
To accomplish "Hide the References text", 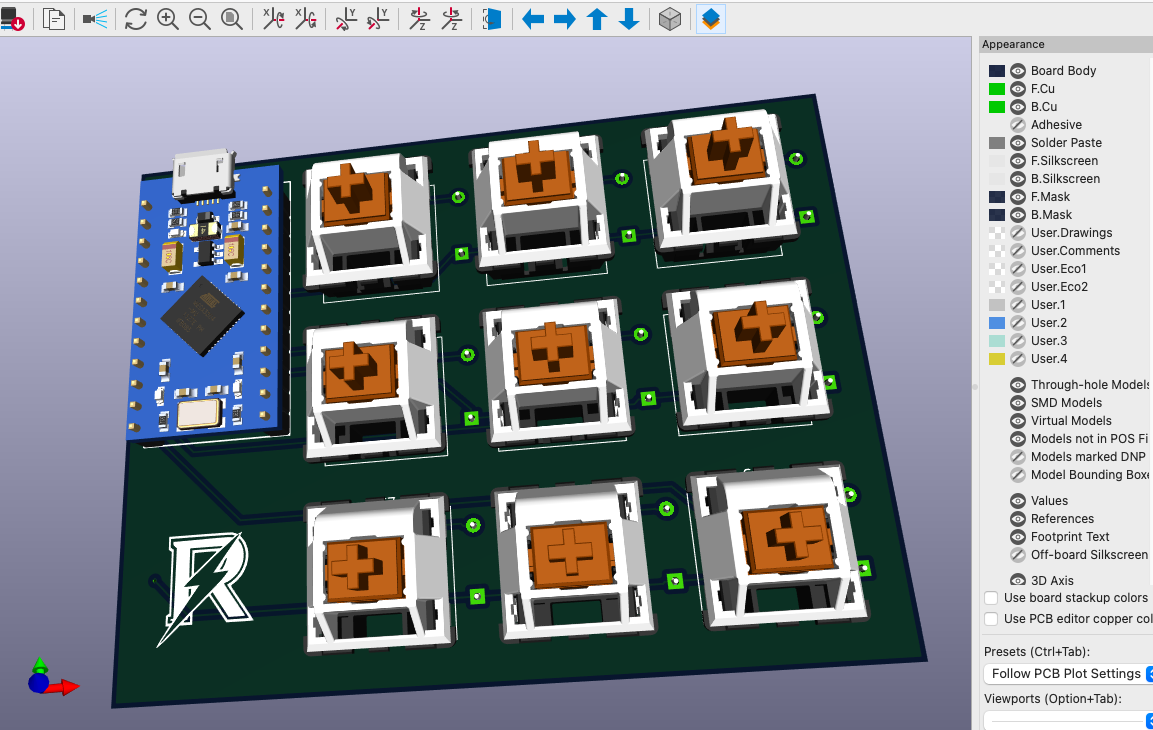I will (1017, 518).
